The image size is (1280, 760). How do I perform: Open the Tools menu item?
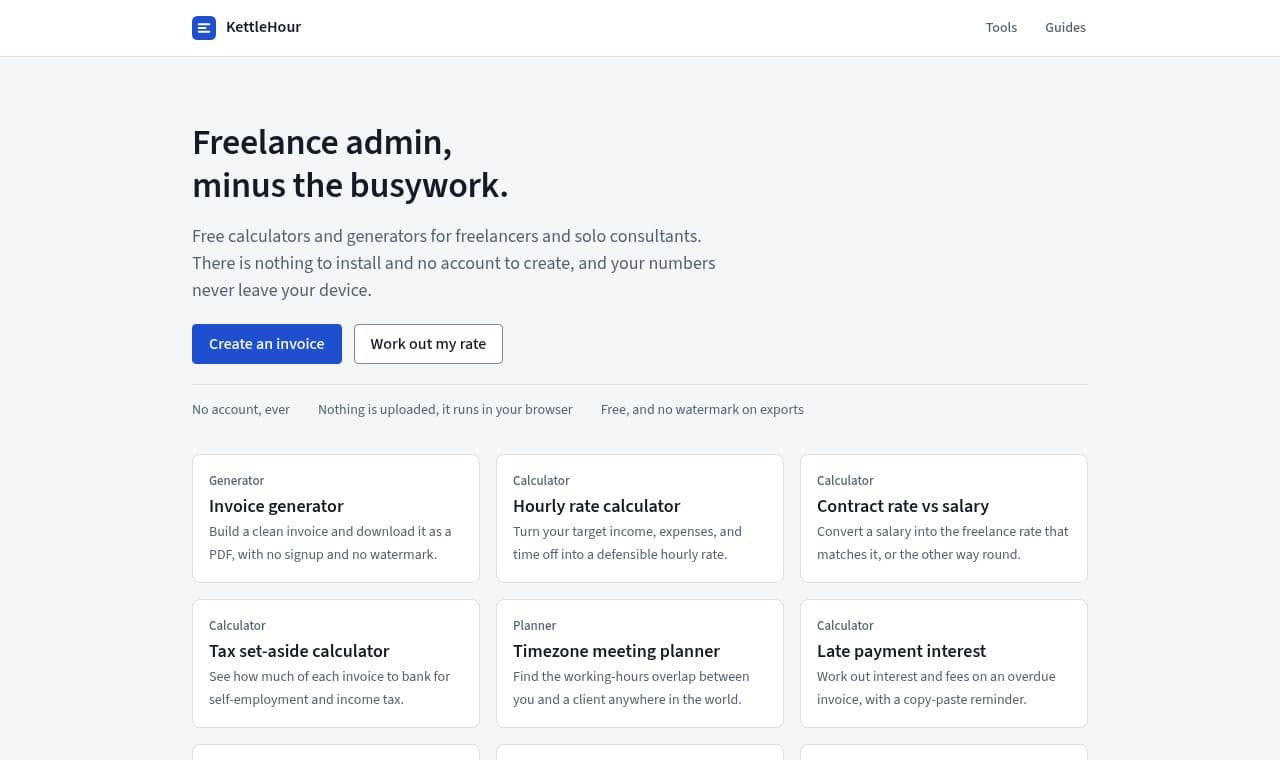[x=1001, y=28]
